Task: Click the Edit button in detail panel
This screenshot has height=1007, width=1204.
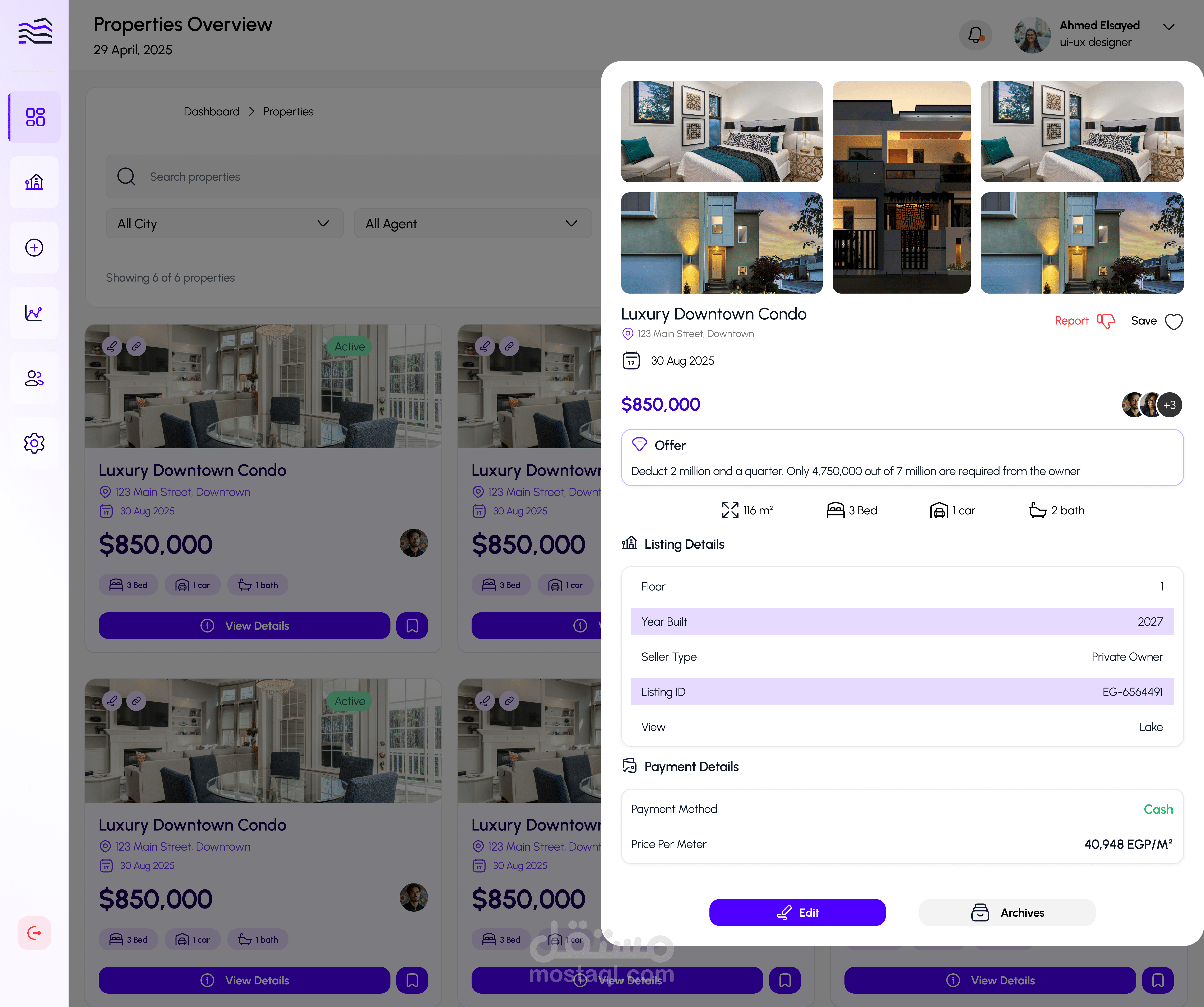Action: 797,912
